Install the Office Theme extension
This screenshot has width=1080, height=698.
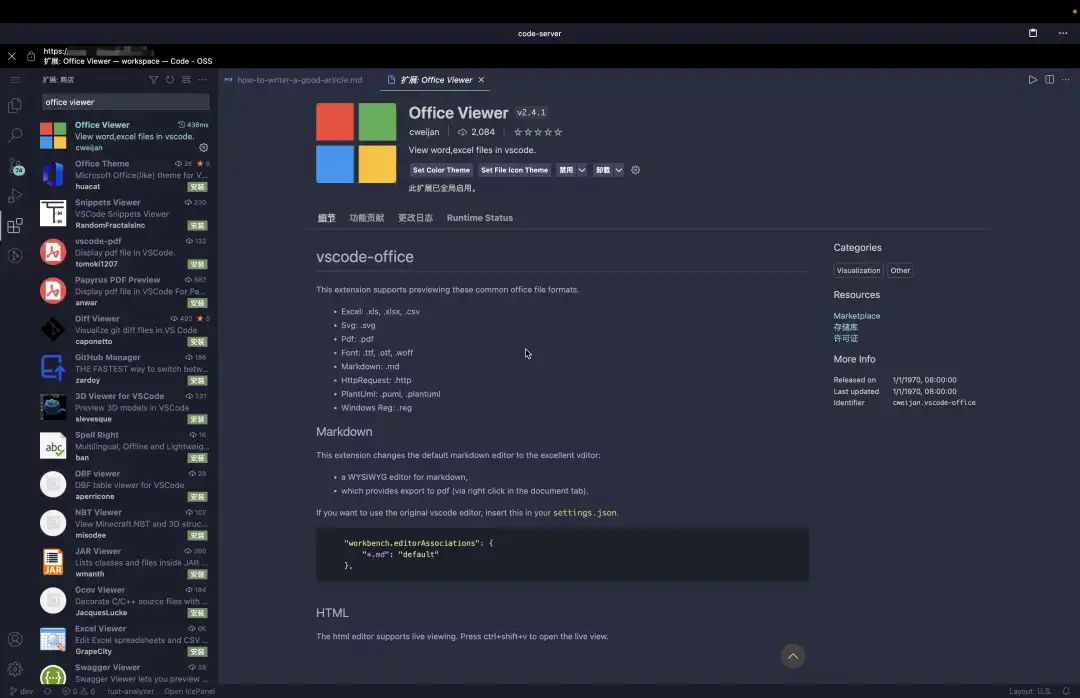198,187
